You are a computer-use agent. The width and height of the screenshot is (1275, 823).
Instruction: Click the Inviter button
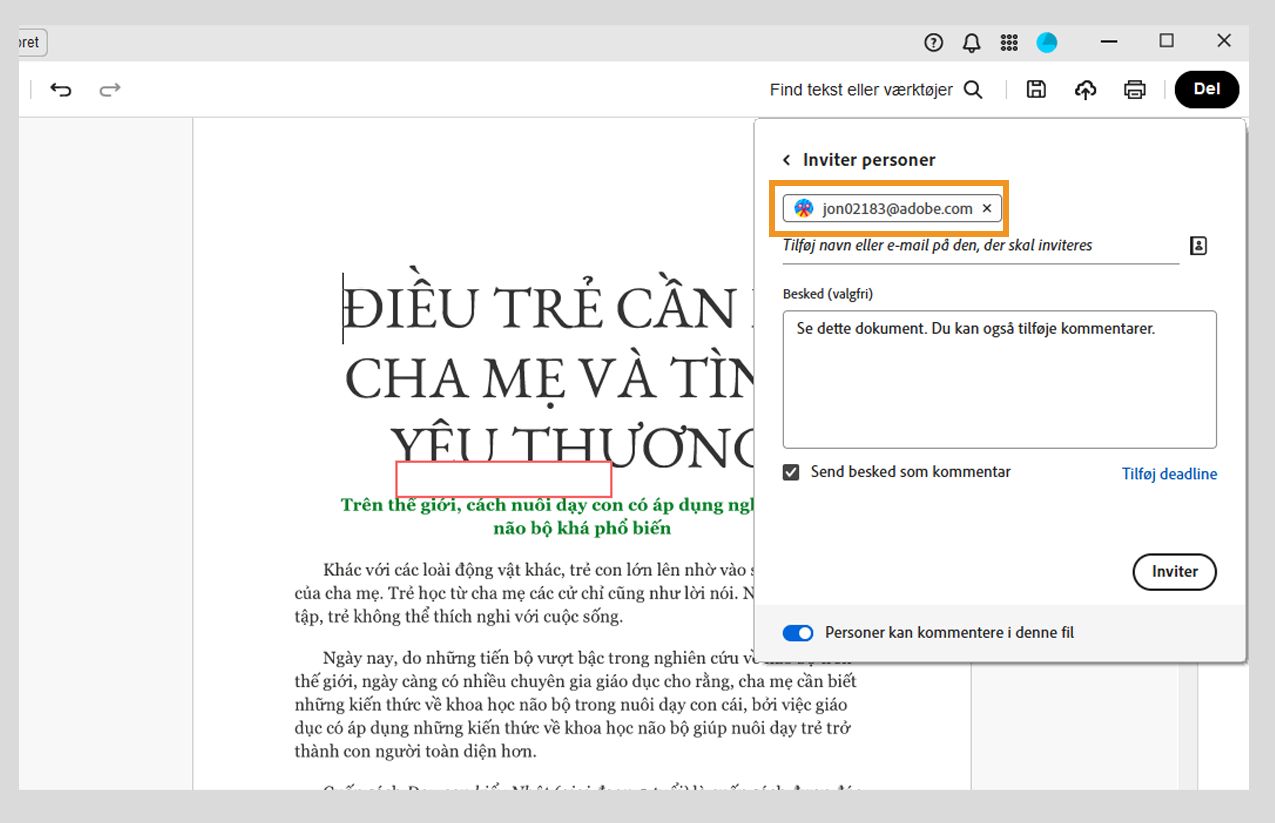click(1174, 572)
